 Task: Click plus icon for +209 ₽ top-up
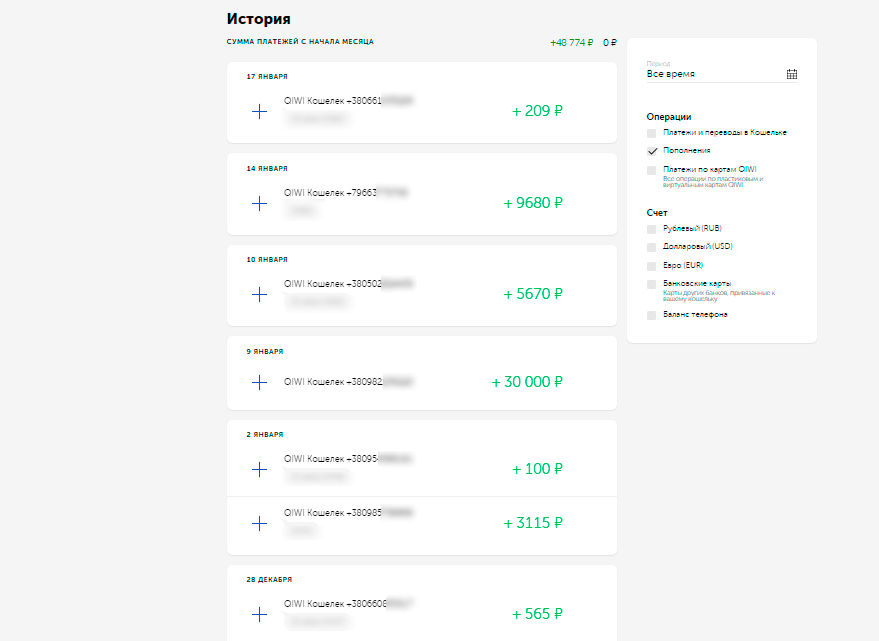tap(259, 112)
